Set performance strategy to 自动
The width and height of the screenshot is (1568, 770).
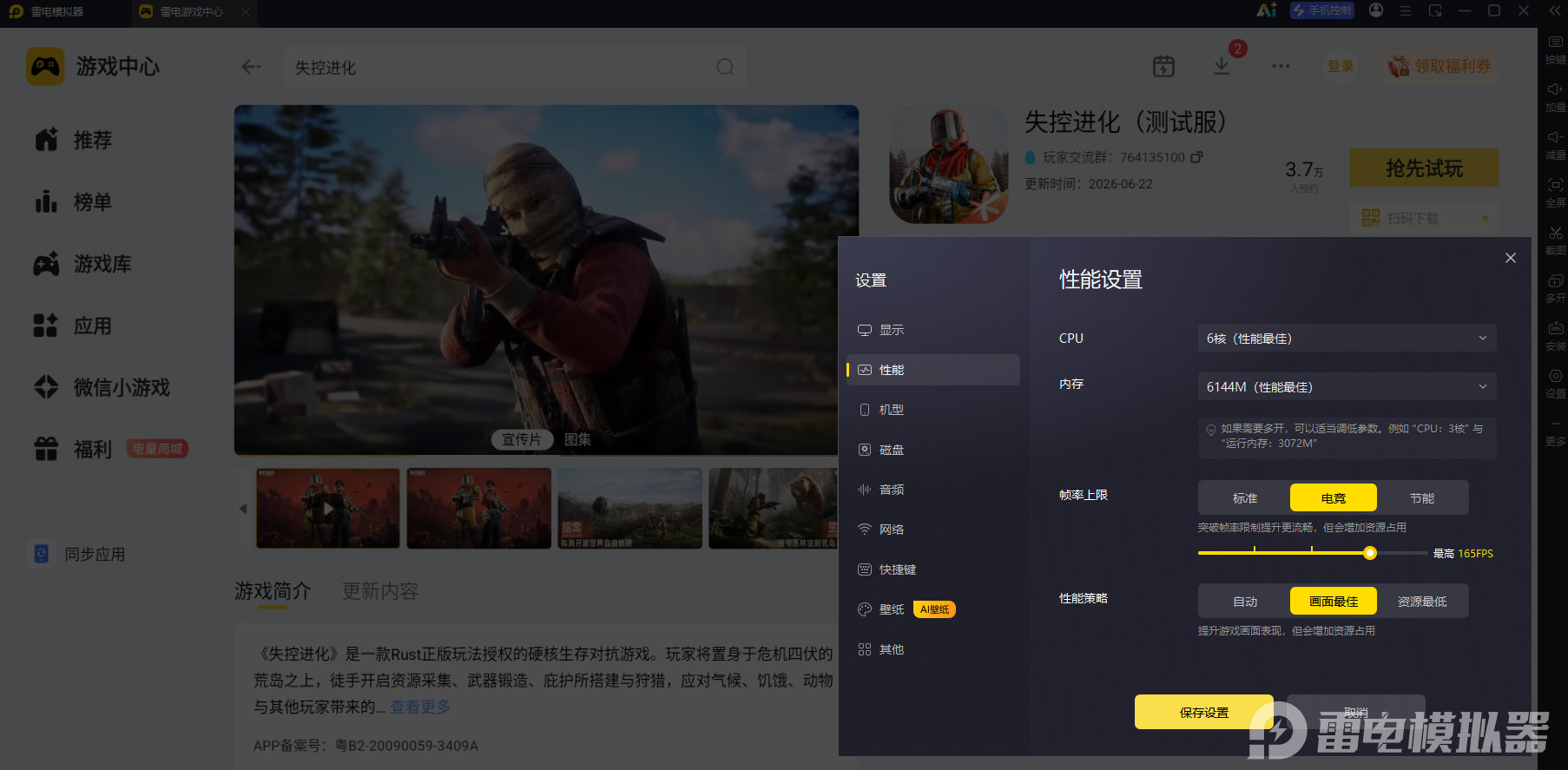[x=1245, y=602]
